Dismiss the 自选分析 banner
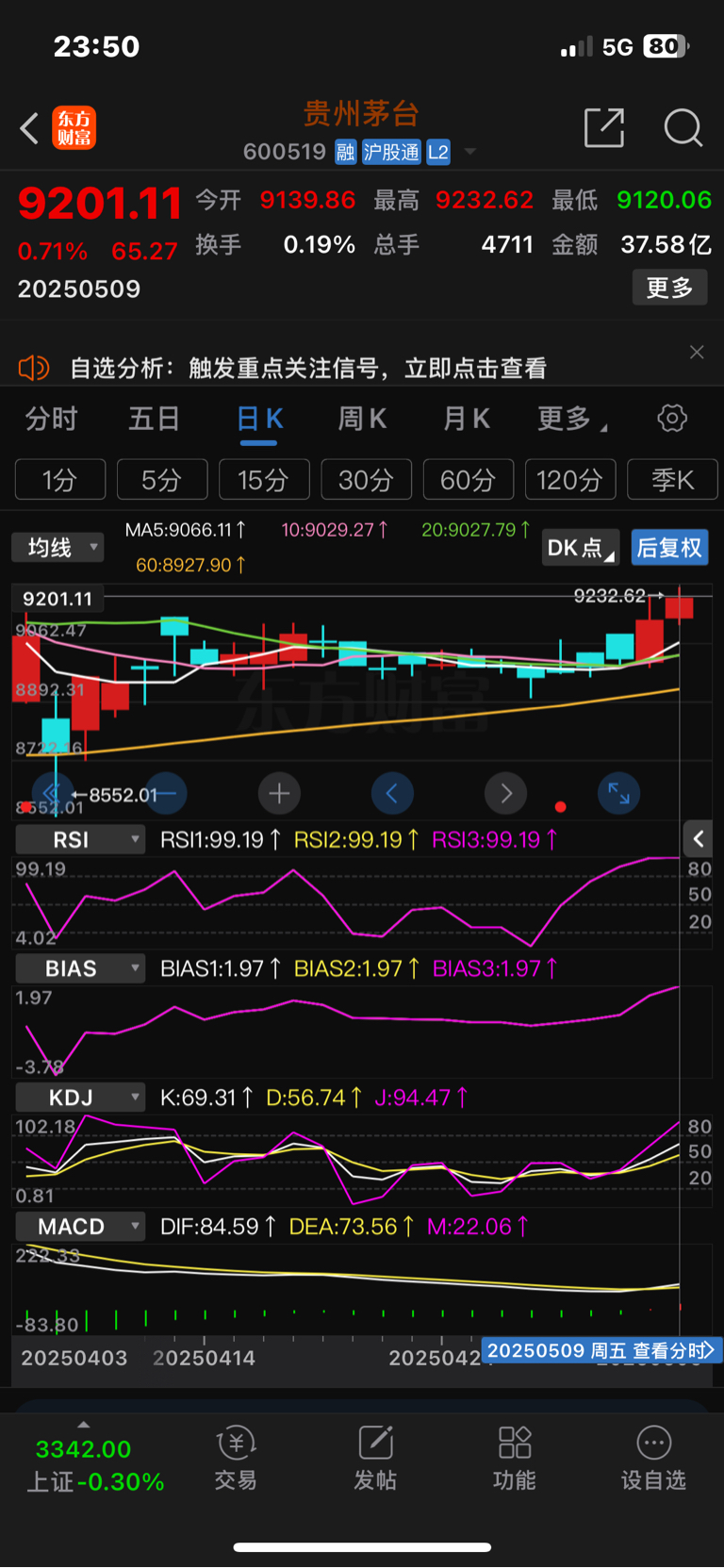 [x=697, y=352]
